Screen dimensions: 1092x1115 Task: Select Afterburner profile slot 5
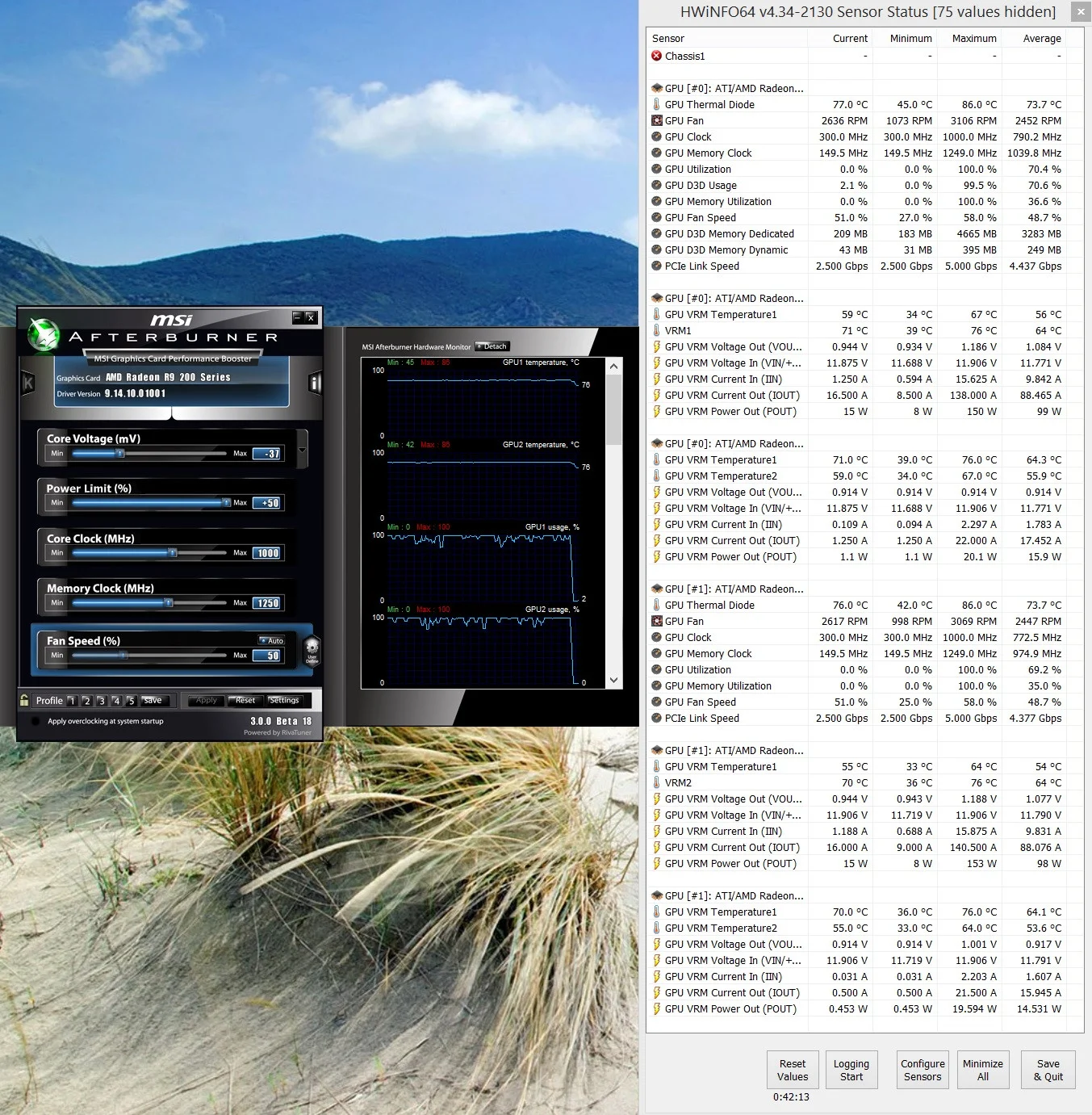132,701
